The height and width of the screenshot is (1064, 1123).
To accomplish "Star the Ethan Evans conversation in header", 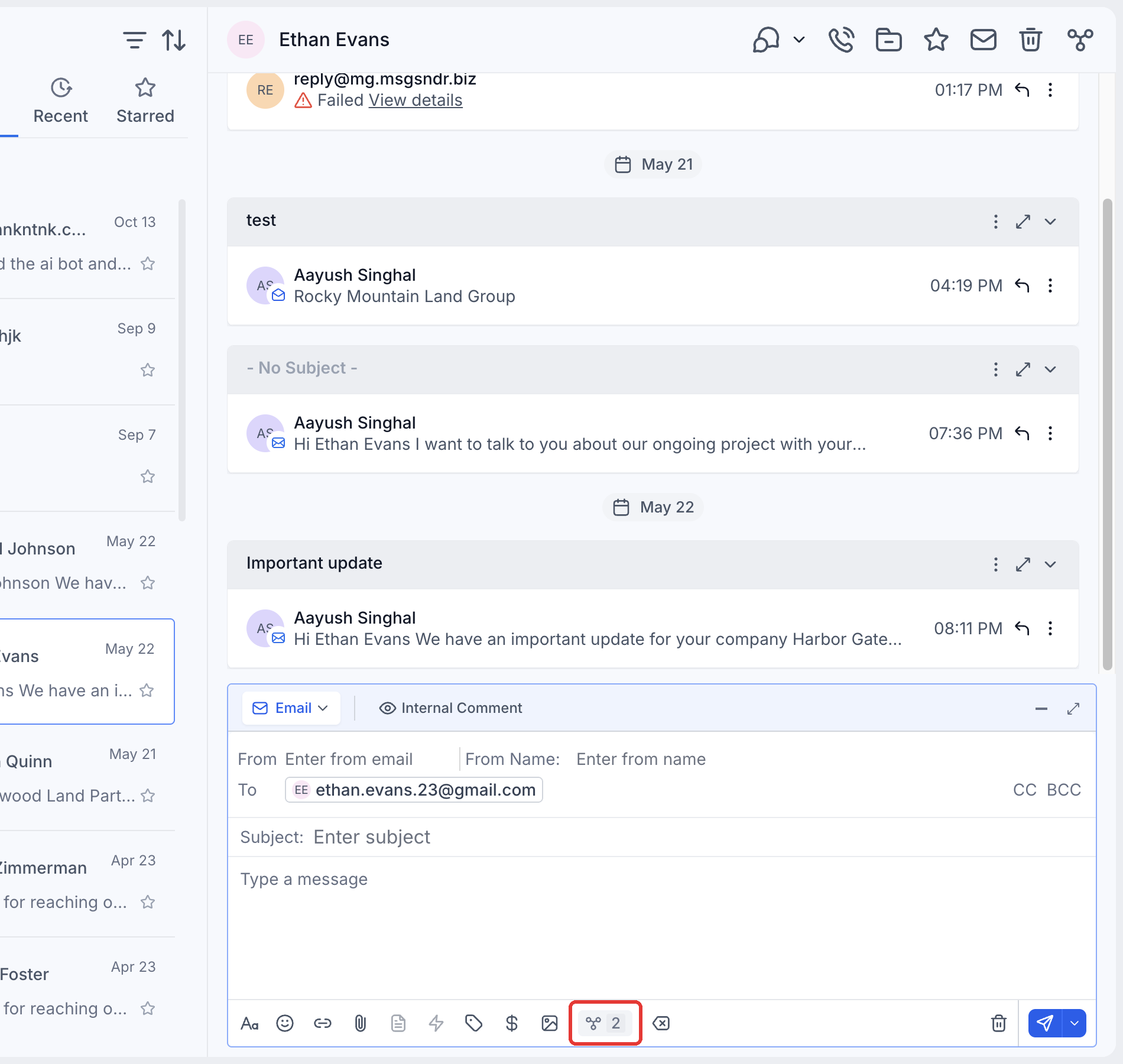I will coord(936,40).
